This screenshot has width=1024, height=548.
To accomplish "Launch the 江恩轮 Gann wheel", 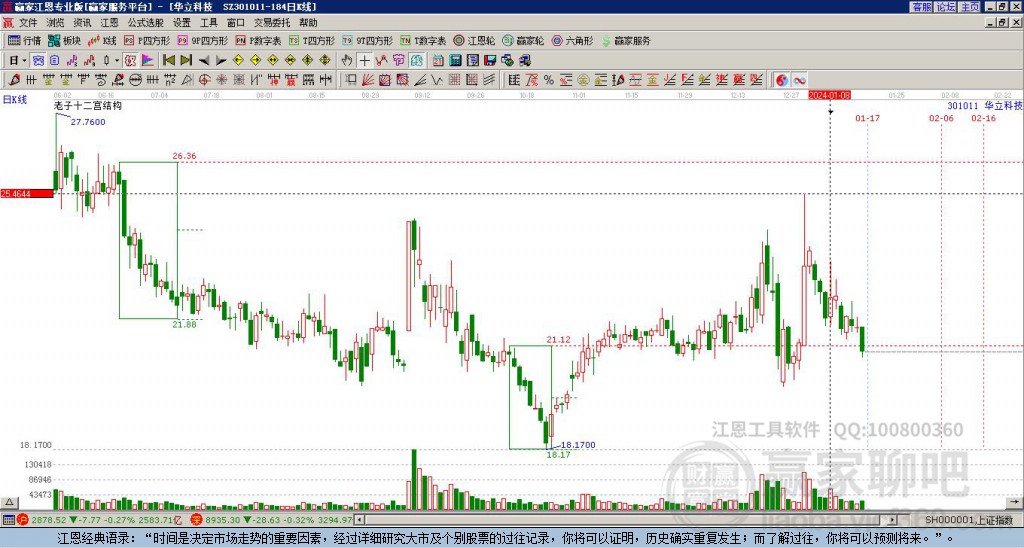I will [474, 40].
